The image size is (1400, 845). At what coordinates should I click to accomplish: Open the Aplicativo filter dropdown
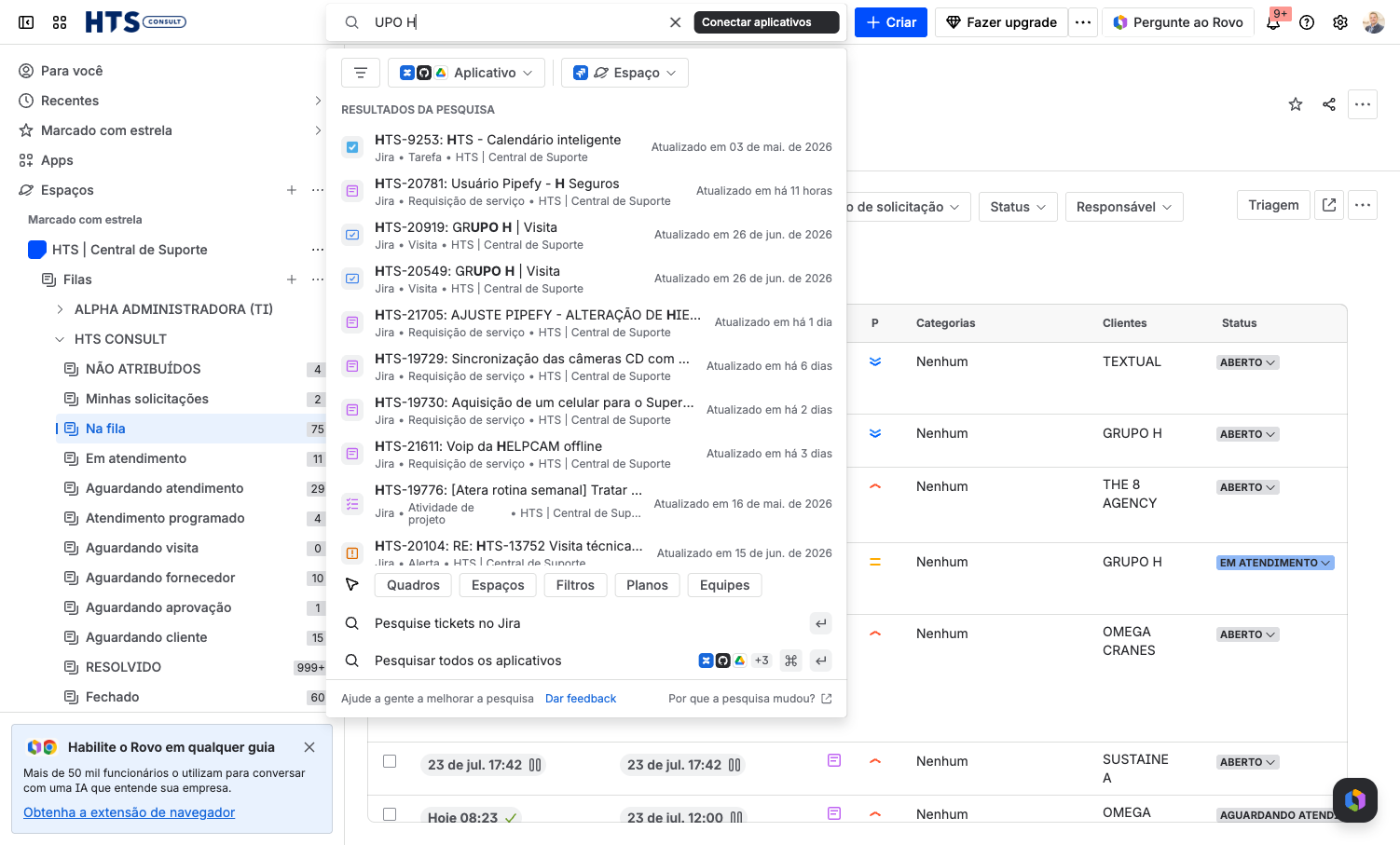(x=466, y=73)
